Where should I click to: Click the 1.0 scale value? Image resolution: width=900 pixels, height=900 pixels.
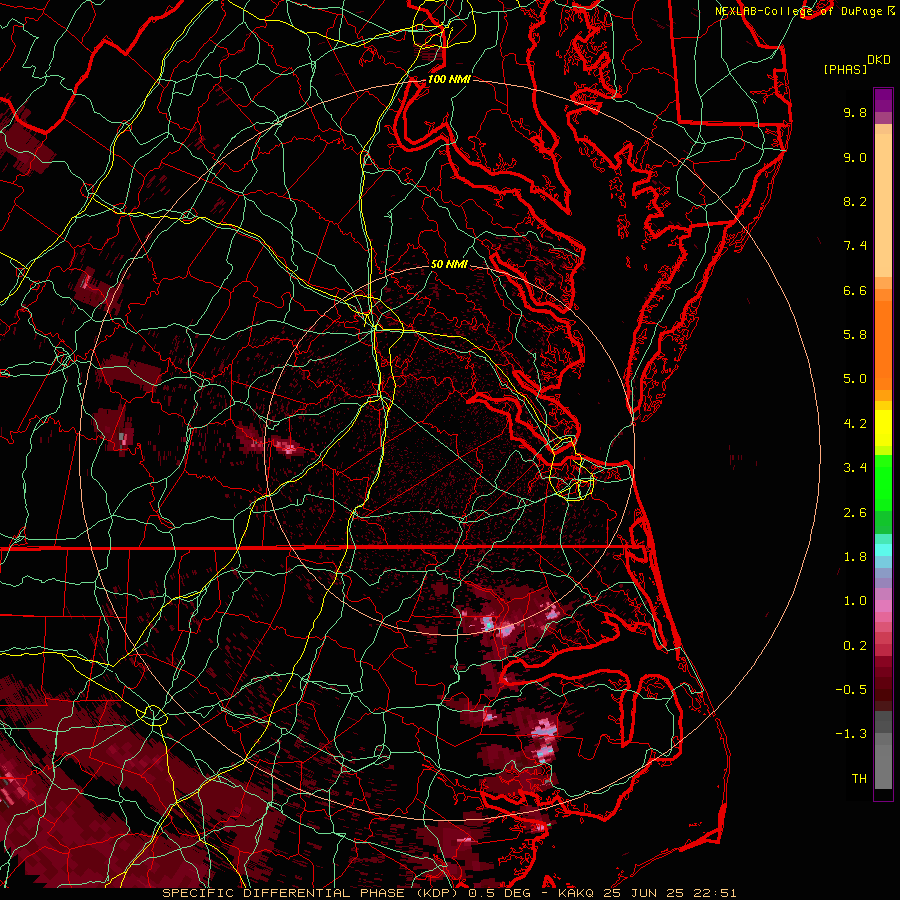[855, 601]
